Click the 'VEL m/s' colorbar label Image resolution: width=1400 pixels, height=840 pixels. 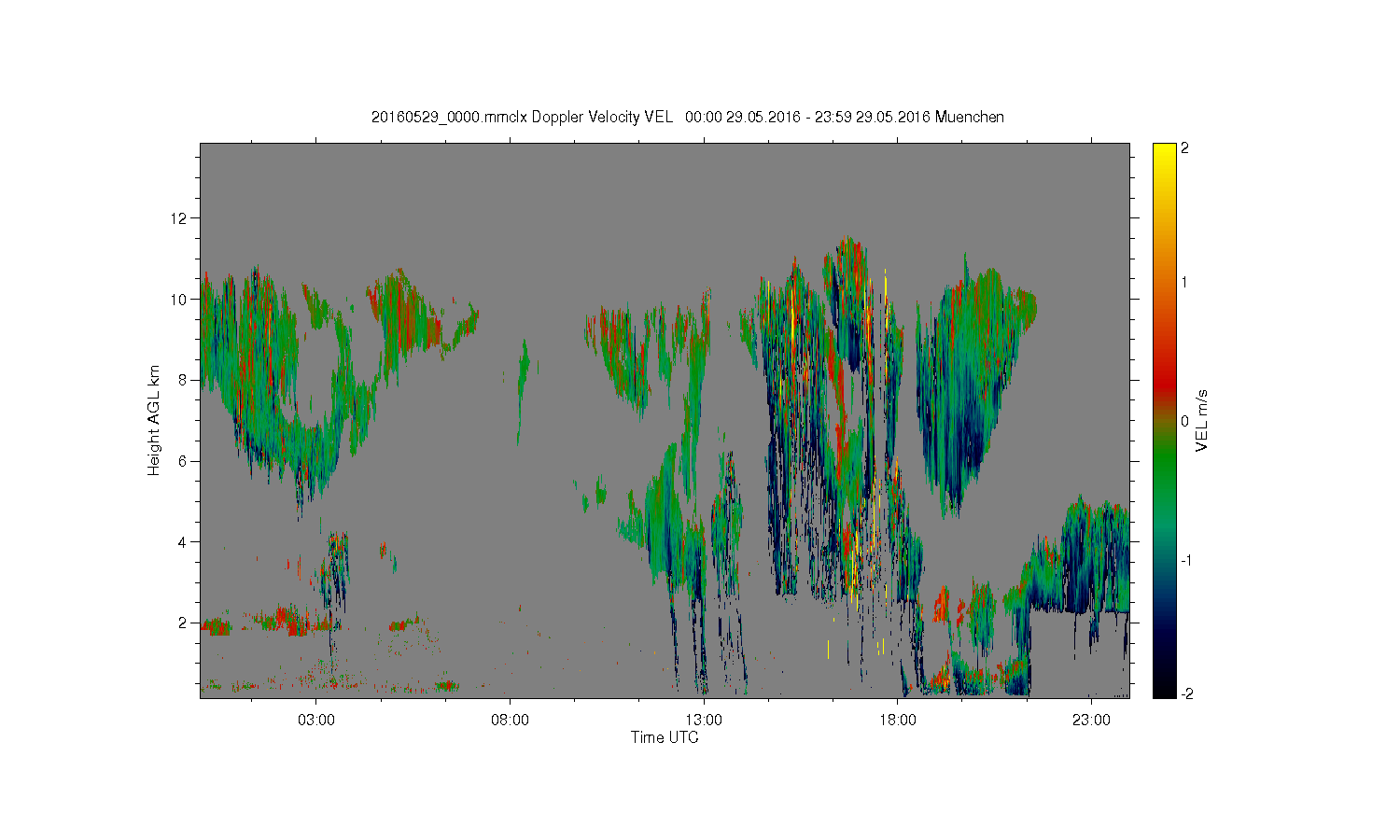[1202, 420]
